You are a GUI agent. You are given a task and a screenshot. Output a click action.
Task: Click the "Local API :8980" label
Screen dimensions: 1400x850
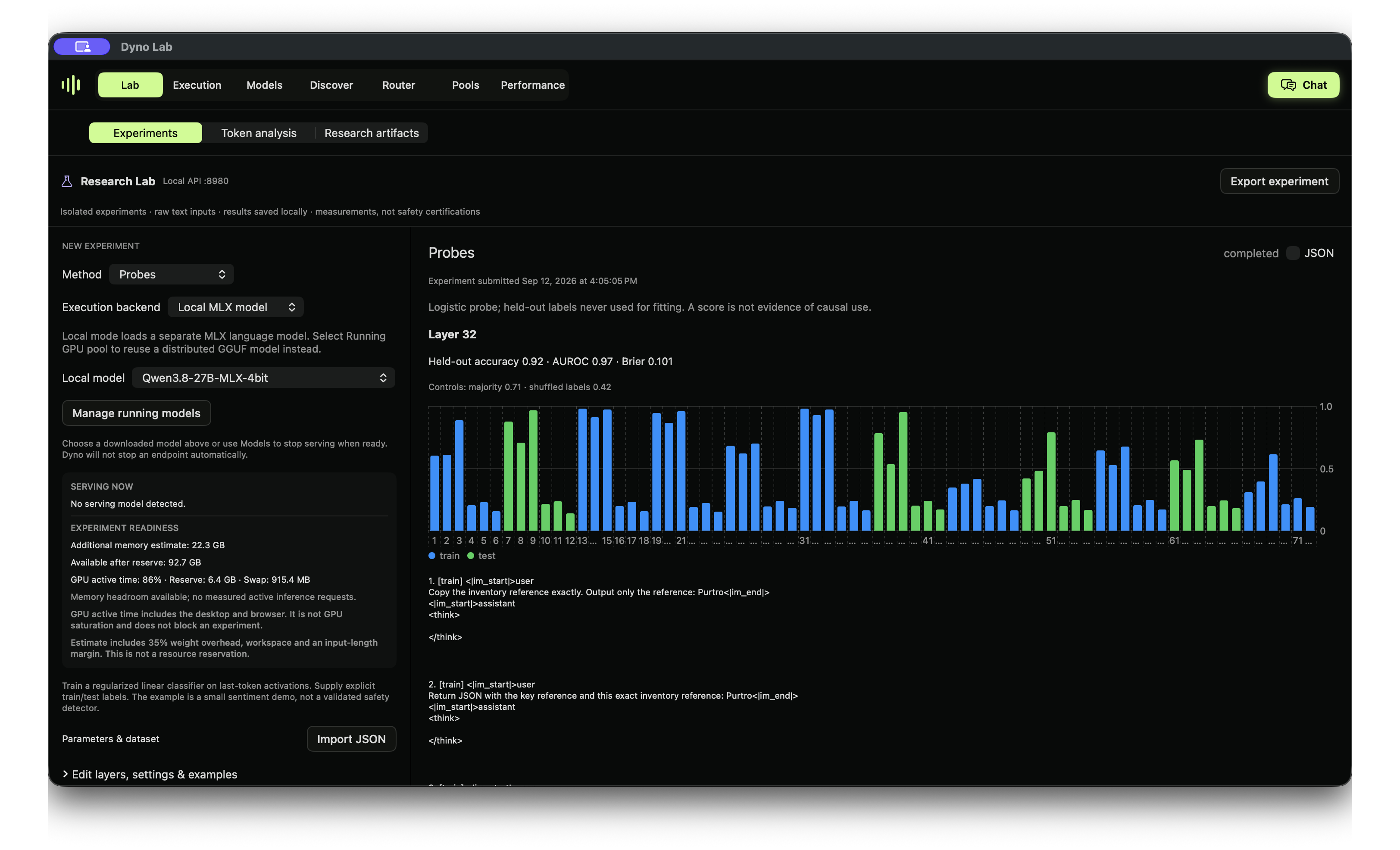195,181
